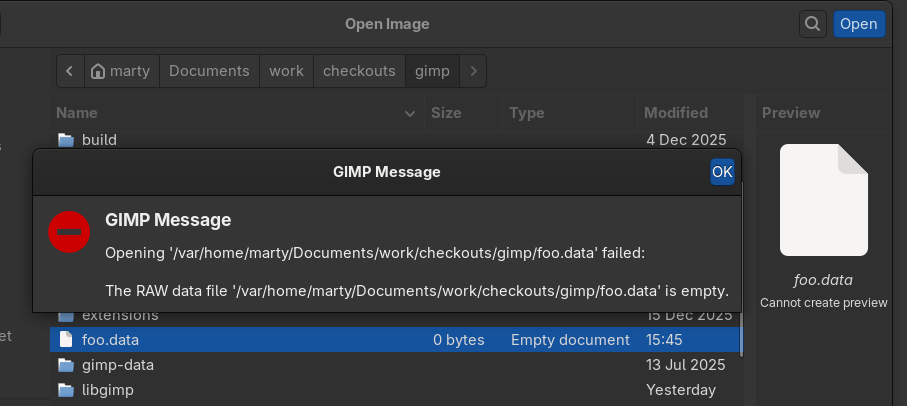The height and width of the screenshot is (406, 907).
Task: Sort files by Modified column header
Action: pos(676,113)
